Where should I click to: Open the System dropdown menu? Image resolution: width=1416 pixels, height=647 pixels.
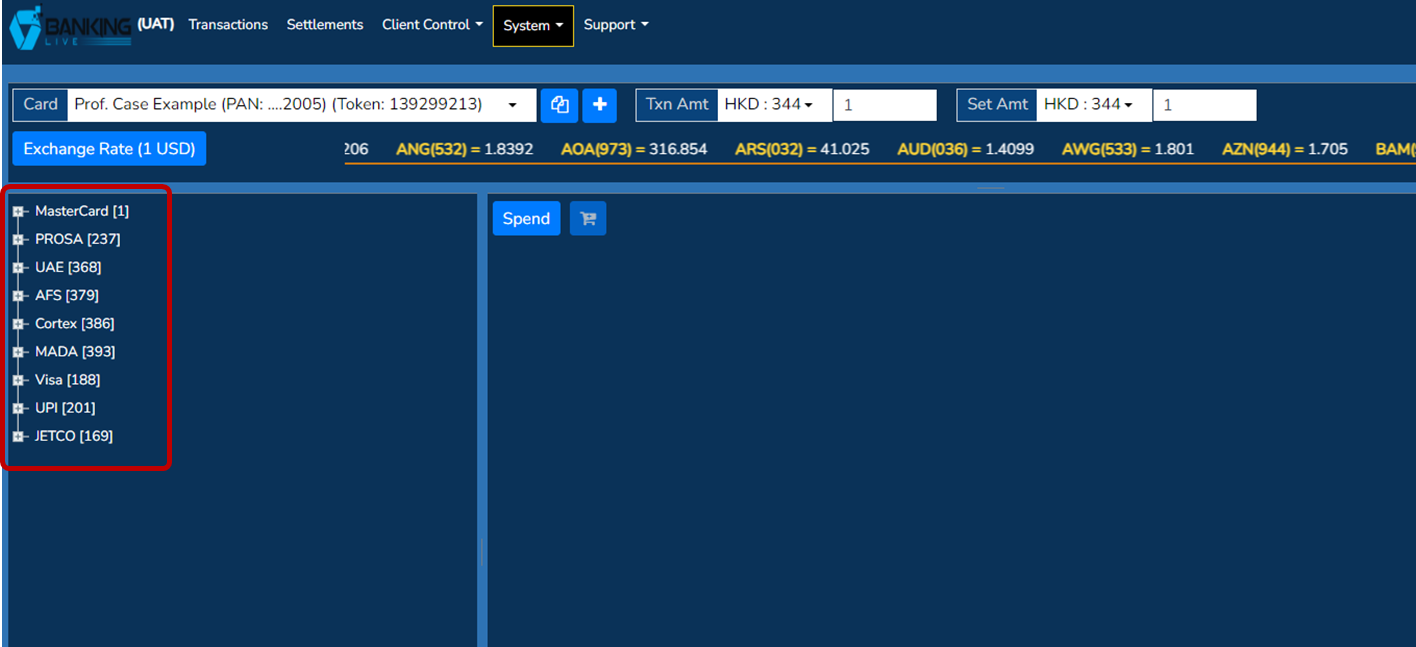[x=533, y=26]
